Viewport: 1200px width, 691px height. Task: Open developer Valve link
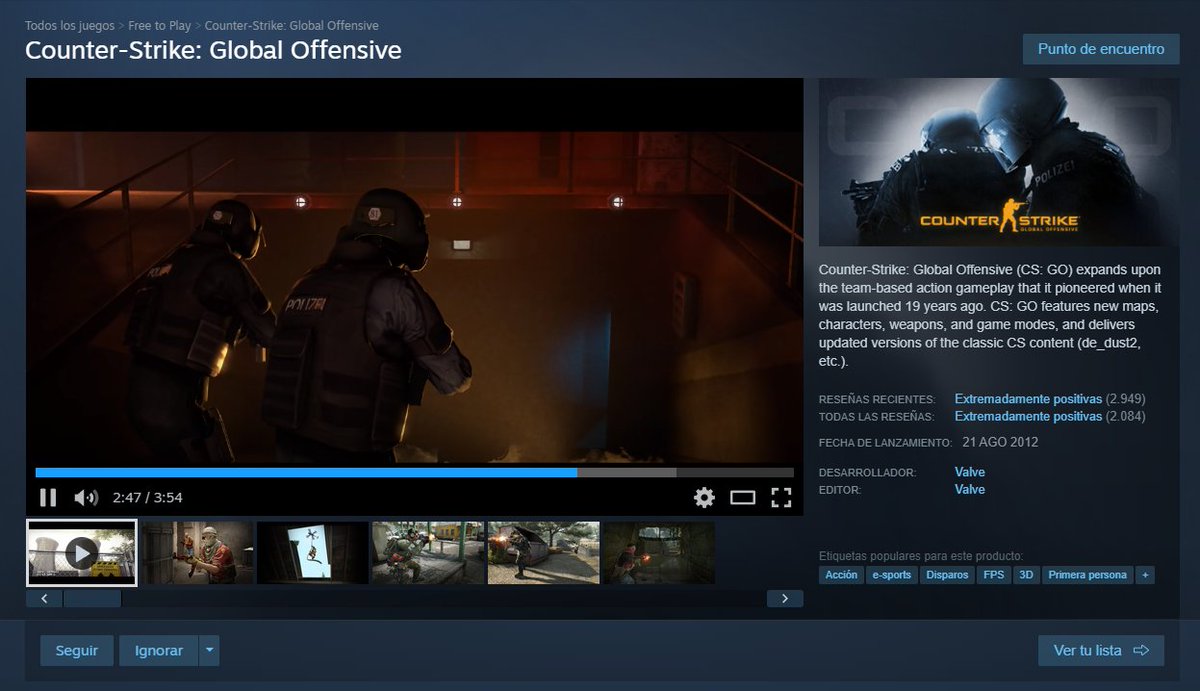970,472
